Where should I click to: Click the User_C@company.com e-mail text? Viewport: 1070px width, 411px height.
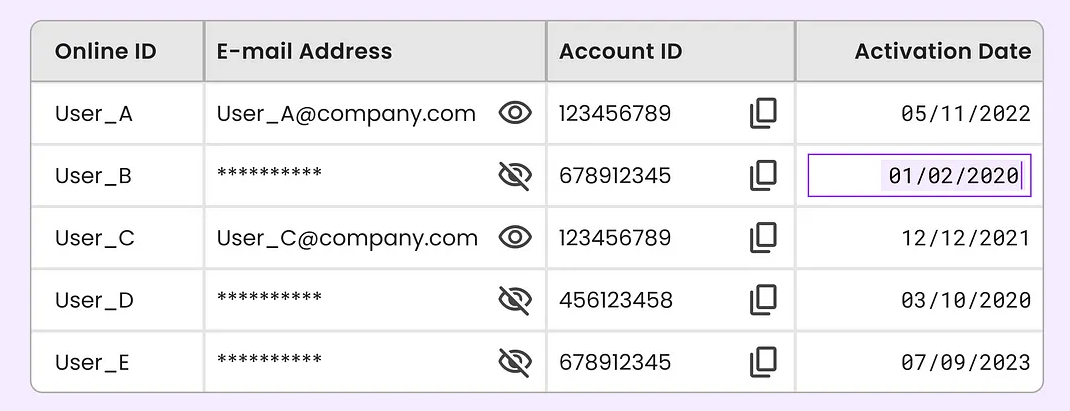pyautogui.click(x=347, y=238)
